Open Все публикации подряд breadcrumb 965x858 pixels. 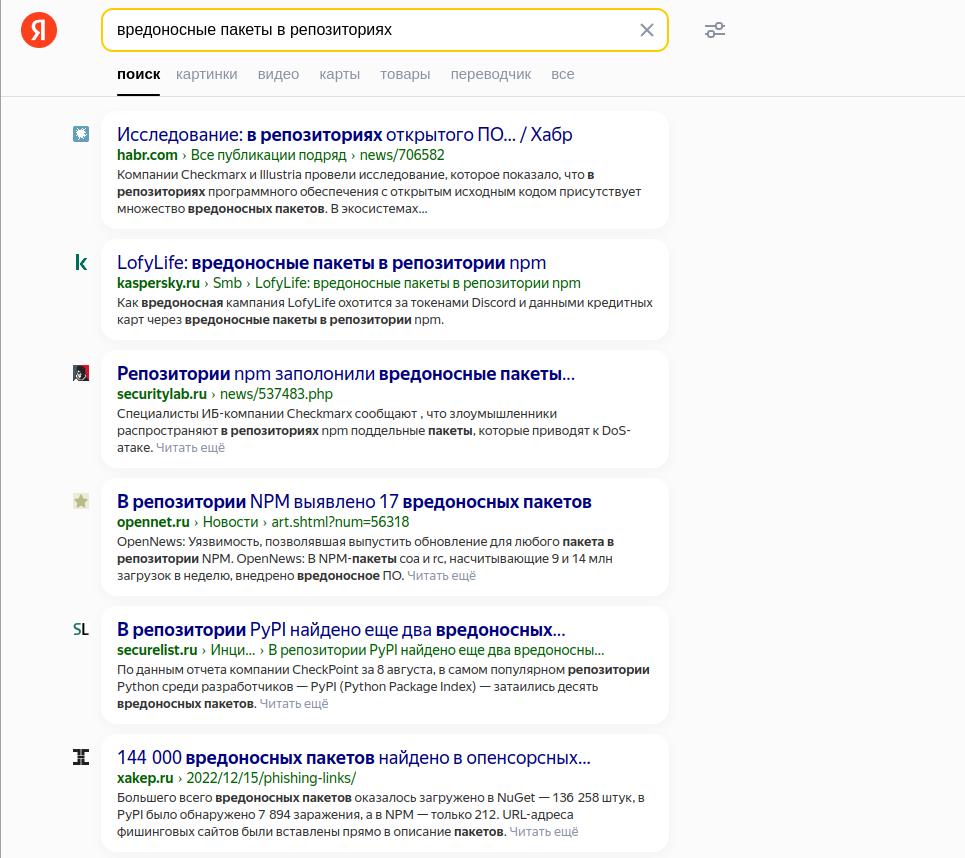[268, 155]
